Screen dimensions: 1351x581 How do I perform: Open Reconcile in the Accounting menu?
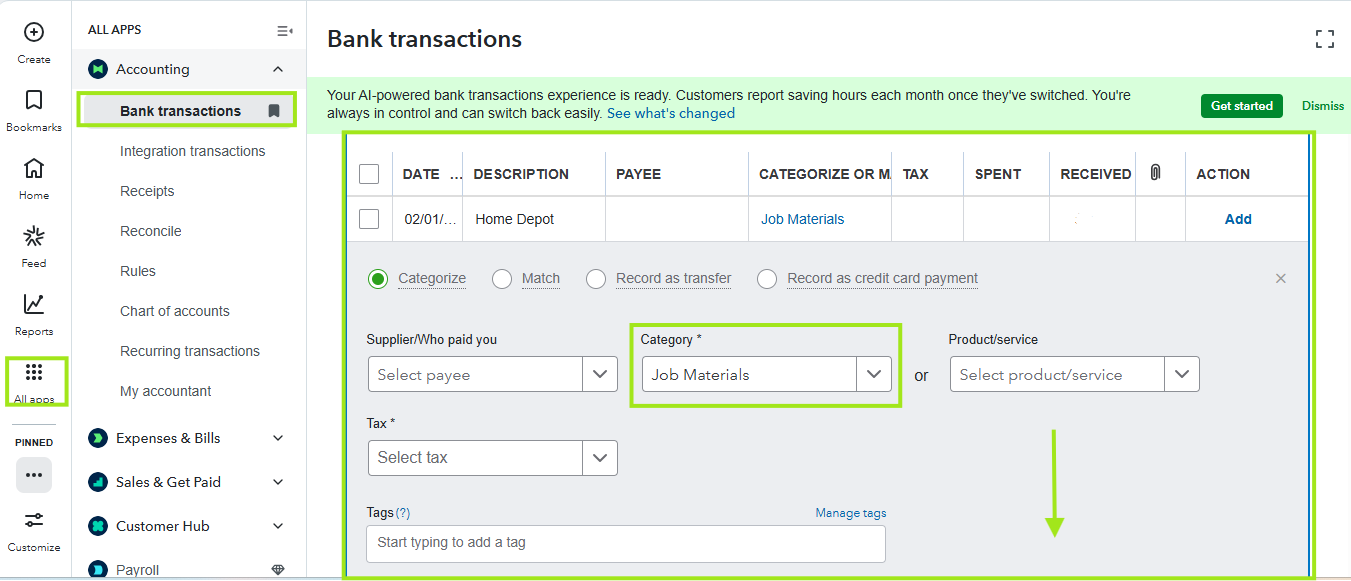pyautogui.click(x=150, y=231)
